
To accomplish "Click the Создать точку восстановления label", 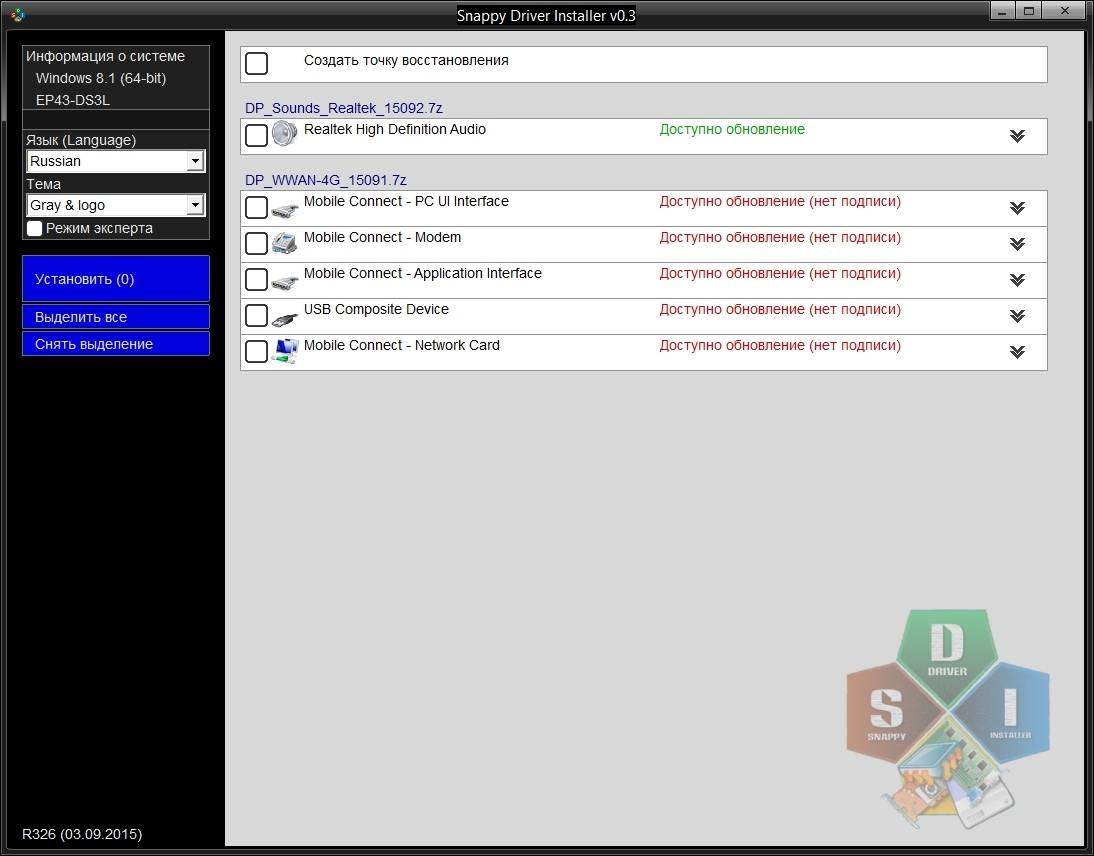I will coord(406,61).
